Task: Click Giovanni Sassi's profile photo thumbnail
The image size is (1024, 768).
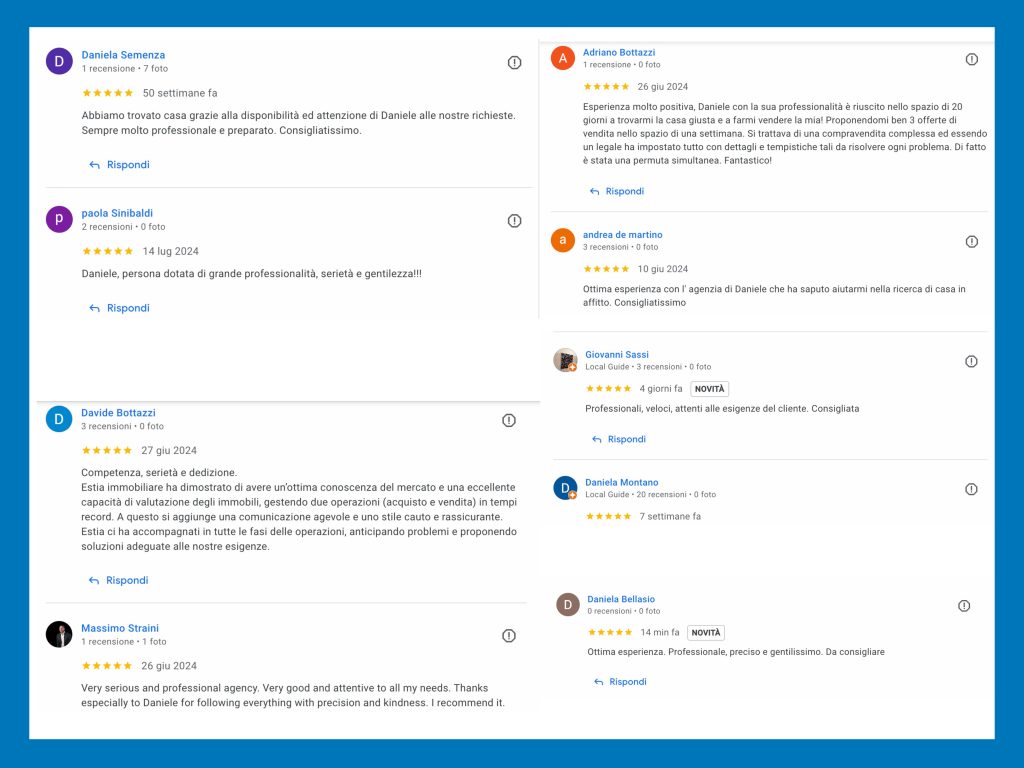Action: (x=565, y=360)
